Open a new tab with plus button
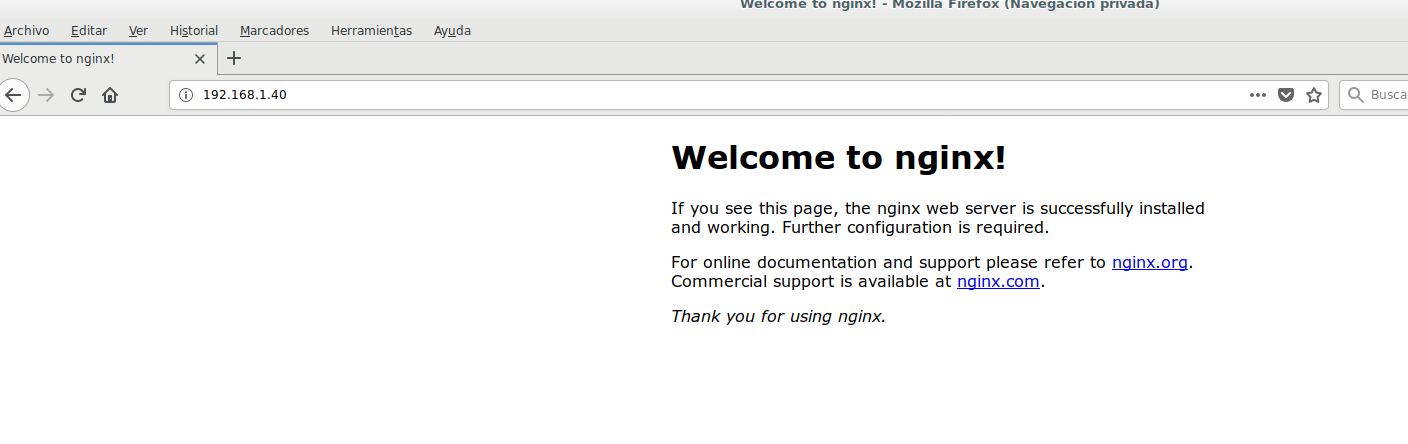The height and width of the screenshot is (444, 1408). [234, 58]
